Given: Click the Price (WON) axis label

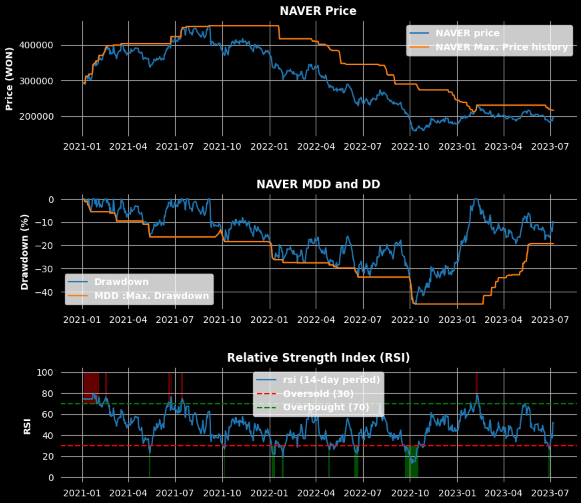Looking at the screenshot, I should pyautogui.click(x=9, y=79).
